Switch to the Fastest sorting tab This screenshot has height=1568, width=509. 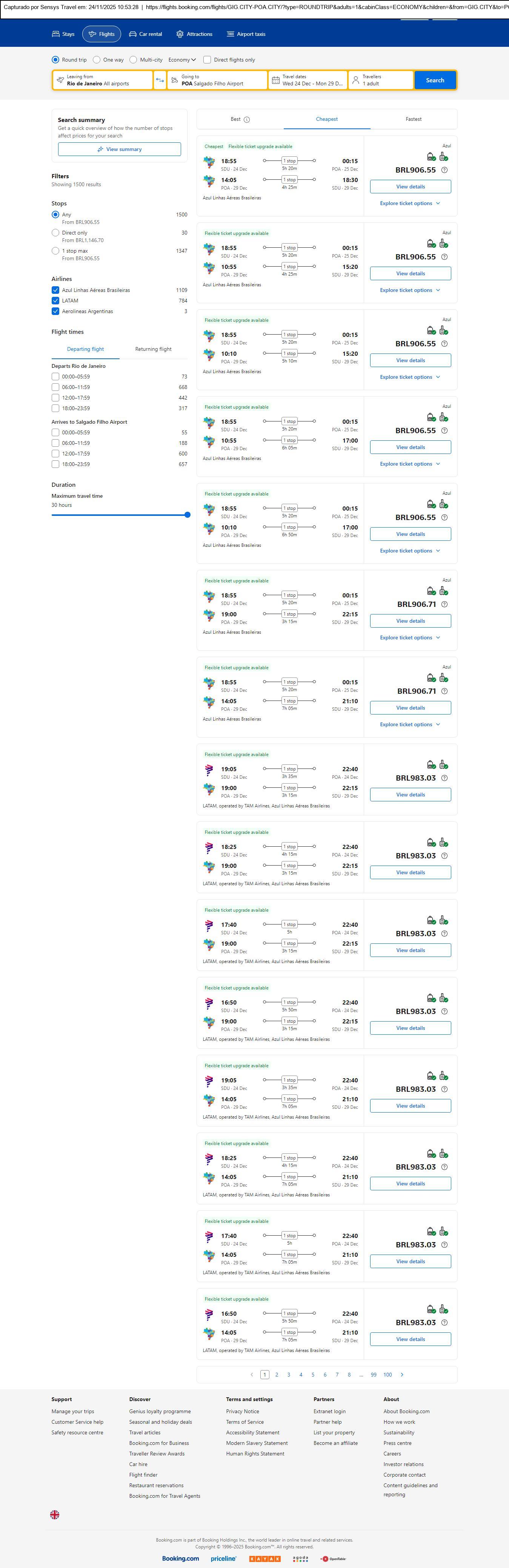click(x=414, y=119)
